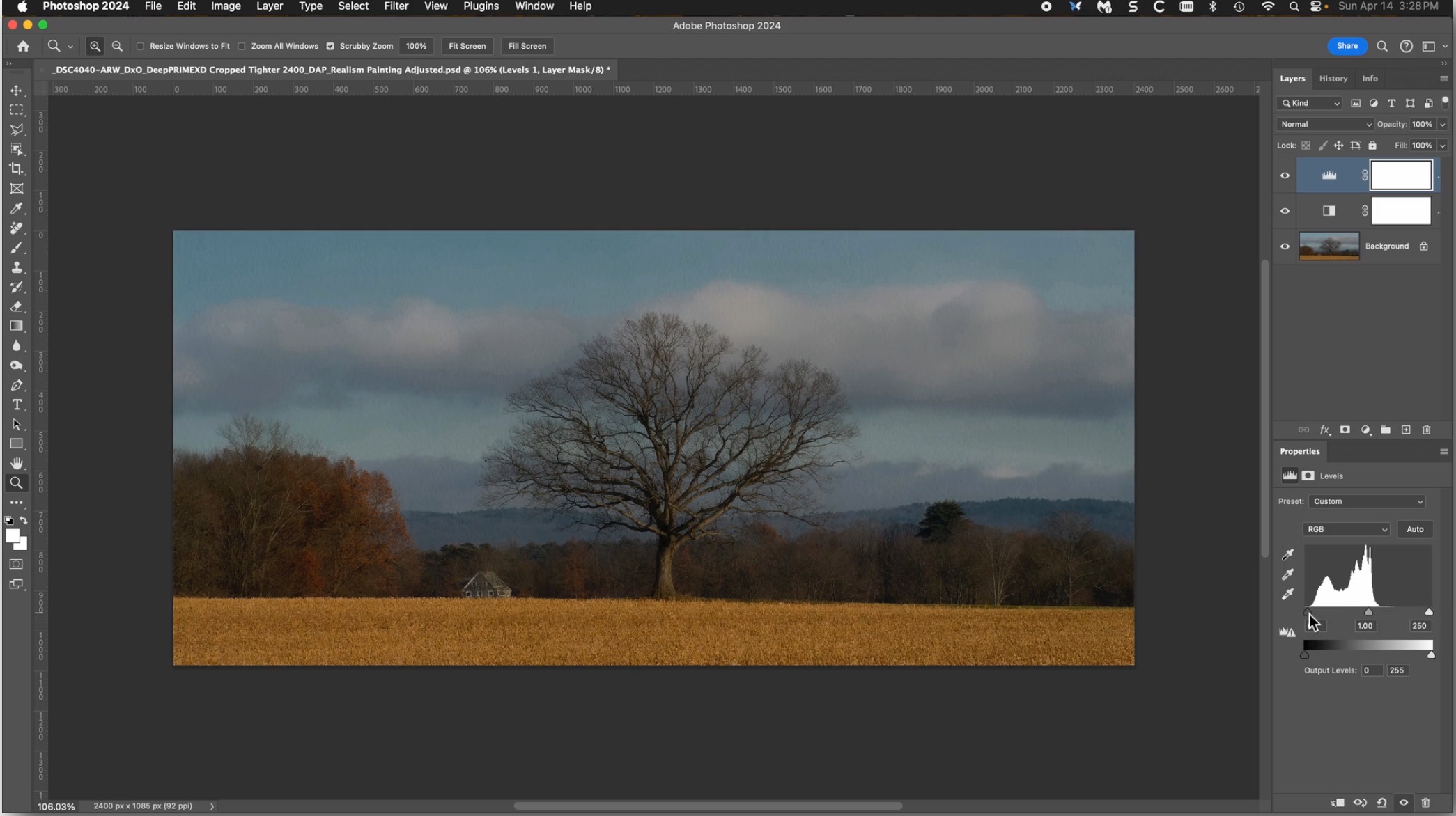Select the Type tool

(17, 405)
